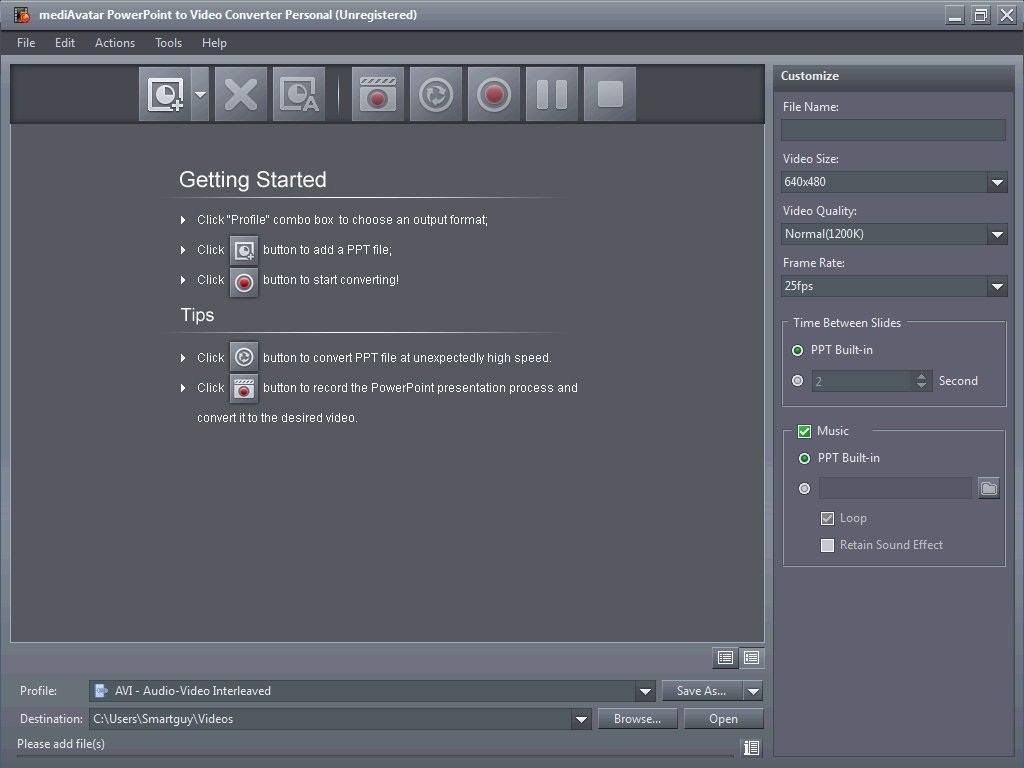Click the Stop toolbar button
1024x768 pixels.
(610, 94)
